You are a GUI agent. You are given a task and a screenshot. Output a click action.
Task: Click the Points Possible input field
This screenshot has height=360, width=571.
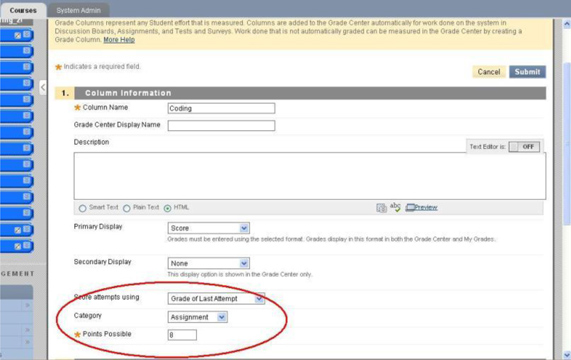click(182, 335)
